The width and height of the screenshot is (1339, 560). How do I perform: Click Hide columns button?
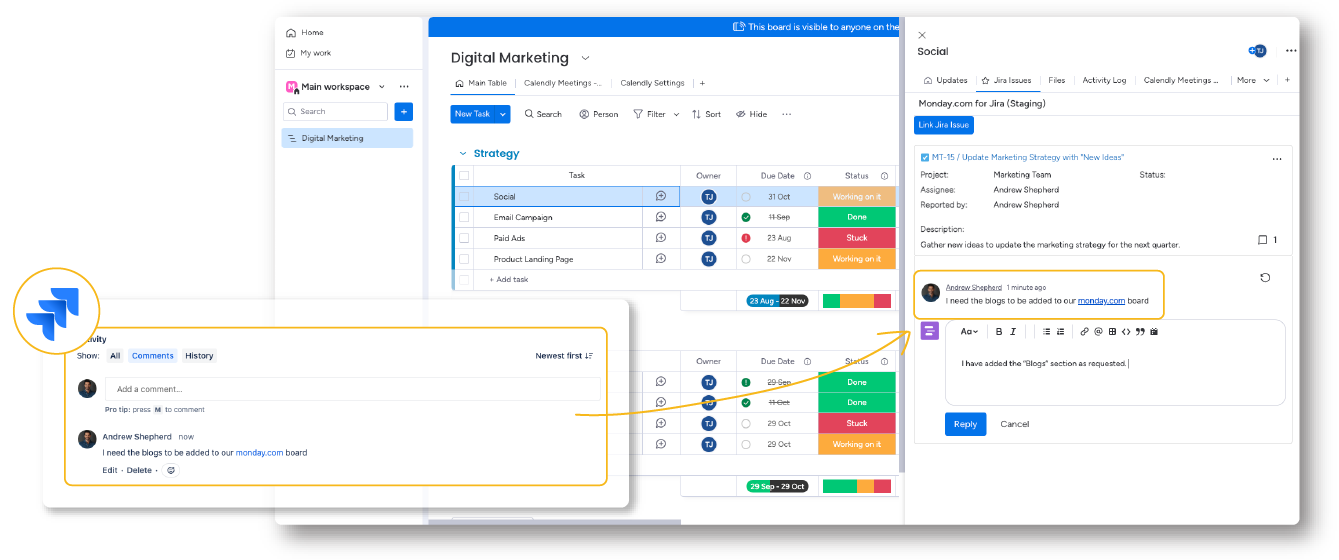751,114
